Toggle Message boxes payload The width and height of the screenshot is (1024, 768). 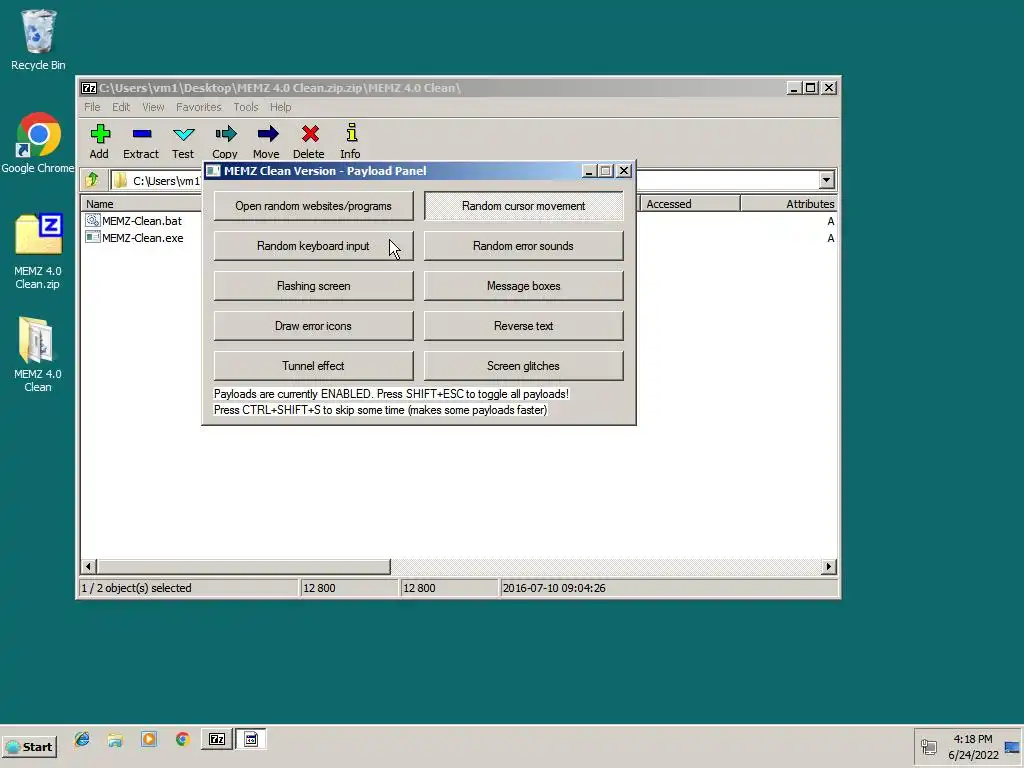click(x=524, y=286)
